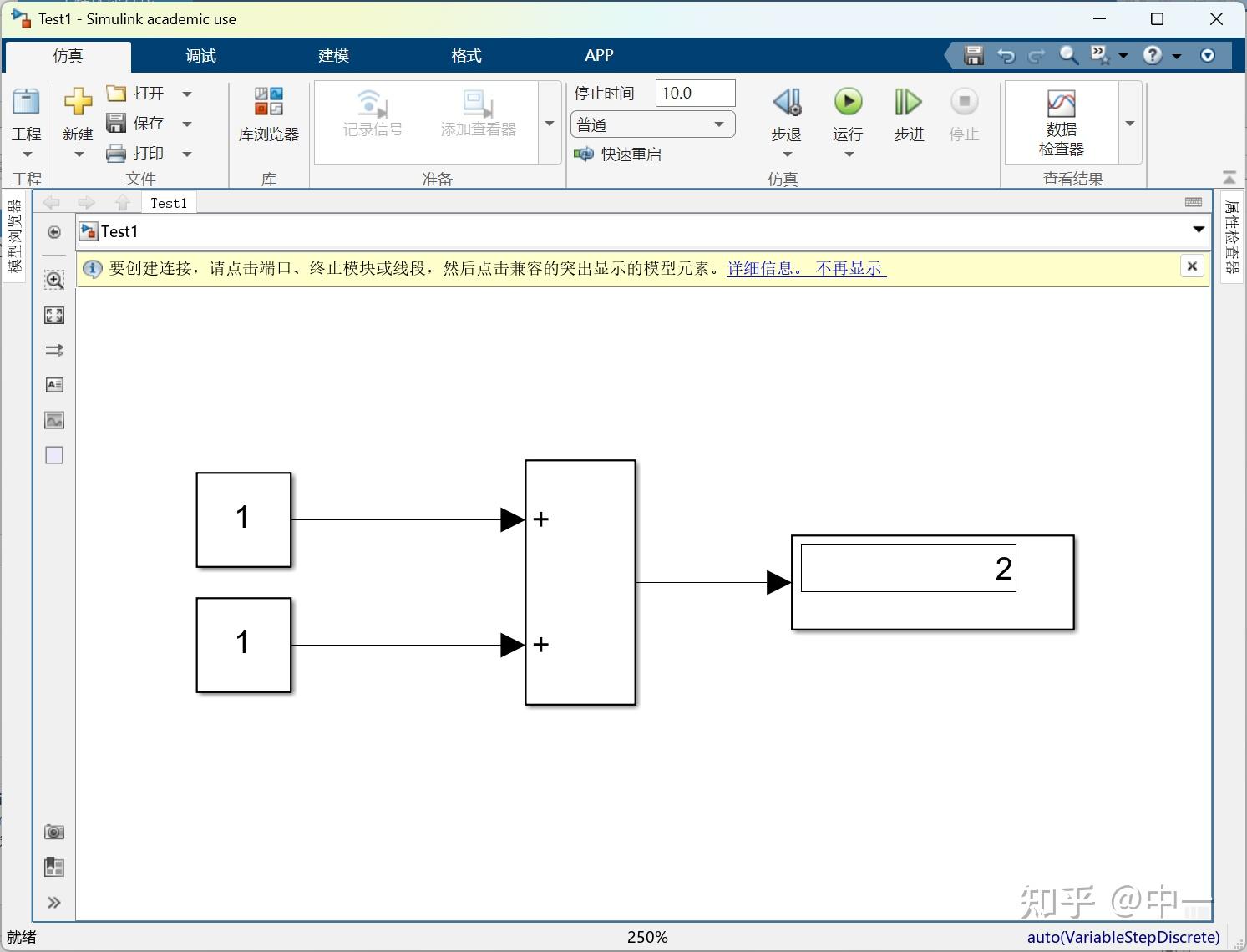Expand the Prepare (准备) gallery arrow
The width and height of the screenshot is (1247, 952).
550,124
